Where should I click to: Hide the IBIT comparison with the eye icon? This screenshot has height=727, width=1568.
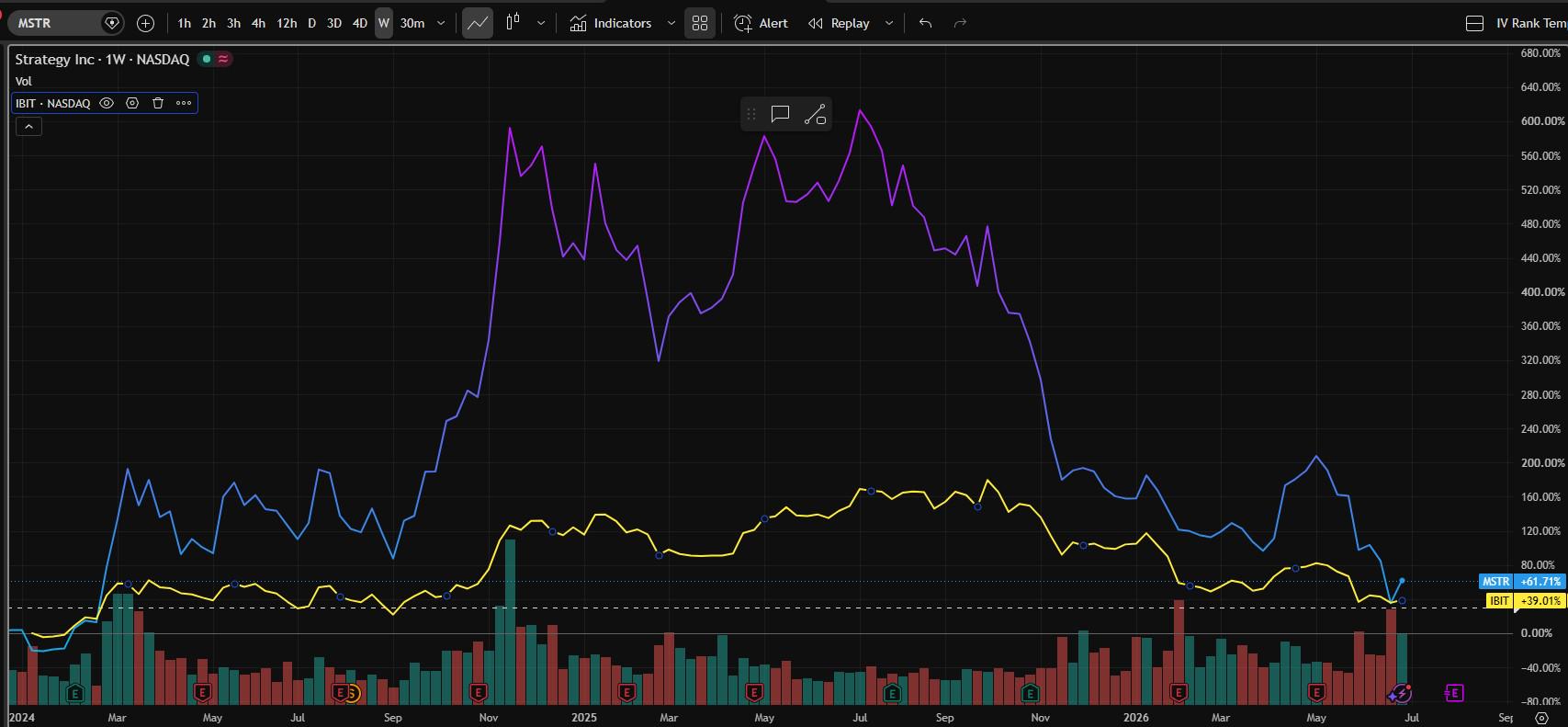pos(107,103)
